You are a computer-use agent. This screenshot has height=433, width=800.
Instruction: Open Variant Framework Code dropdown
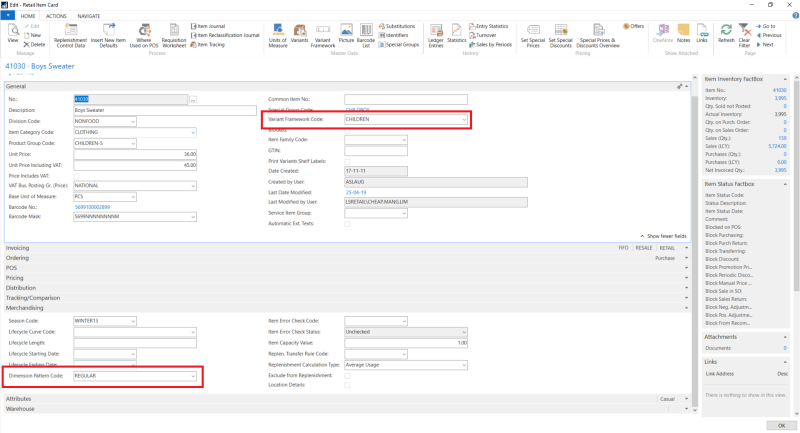[464, 119]
